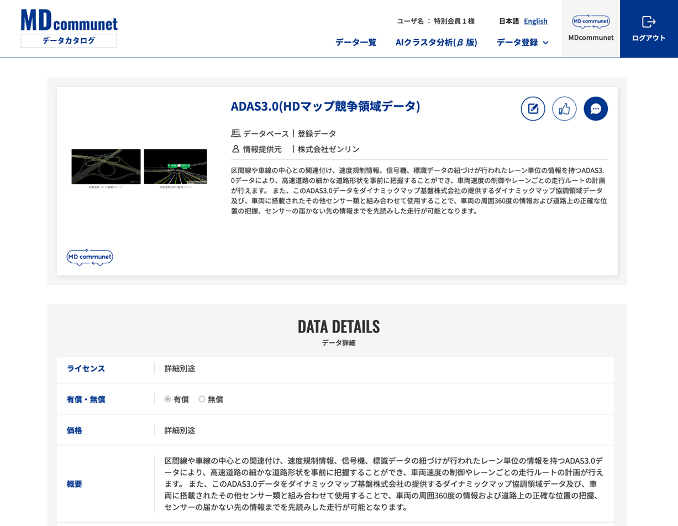Click the MDcommunet cloud icon in header

[590, 21]
